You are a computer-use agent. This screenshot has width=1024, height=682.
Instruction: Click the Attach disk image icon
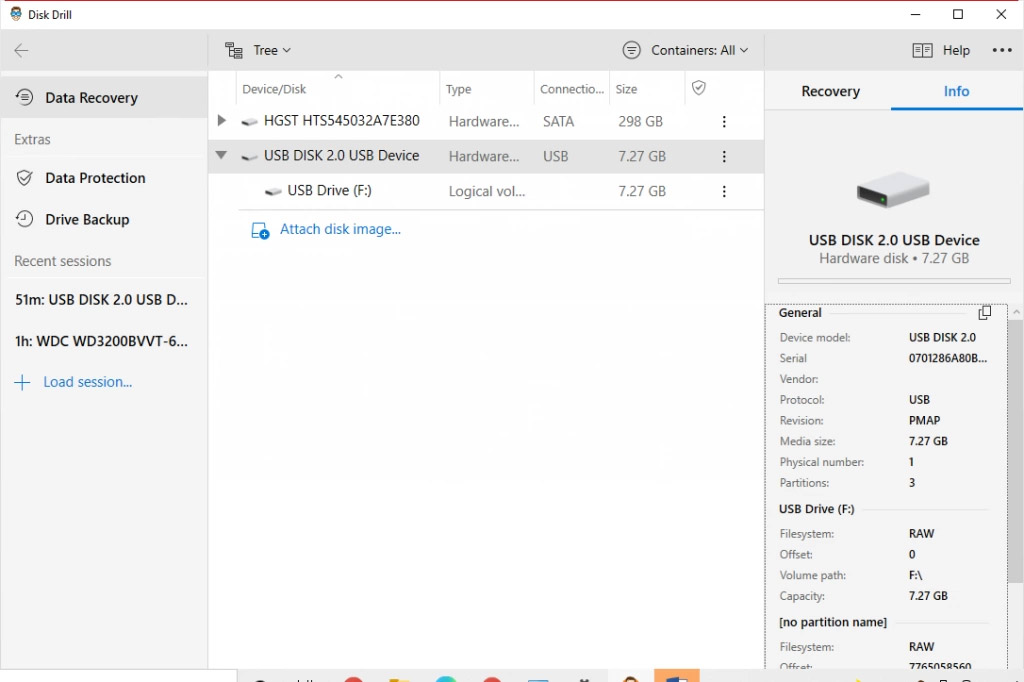(260, 230)
